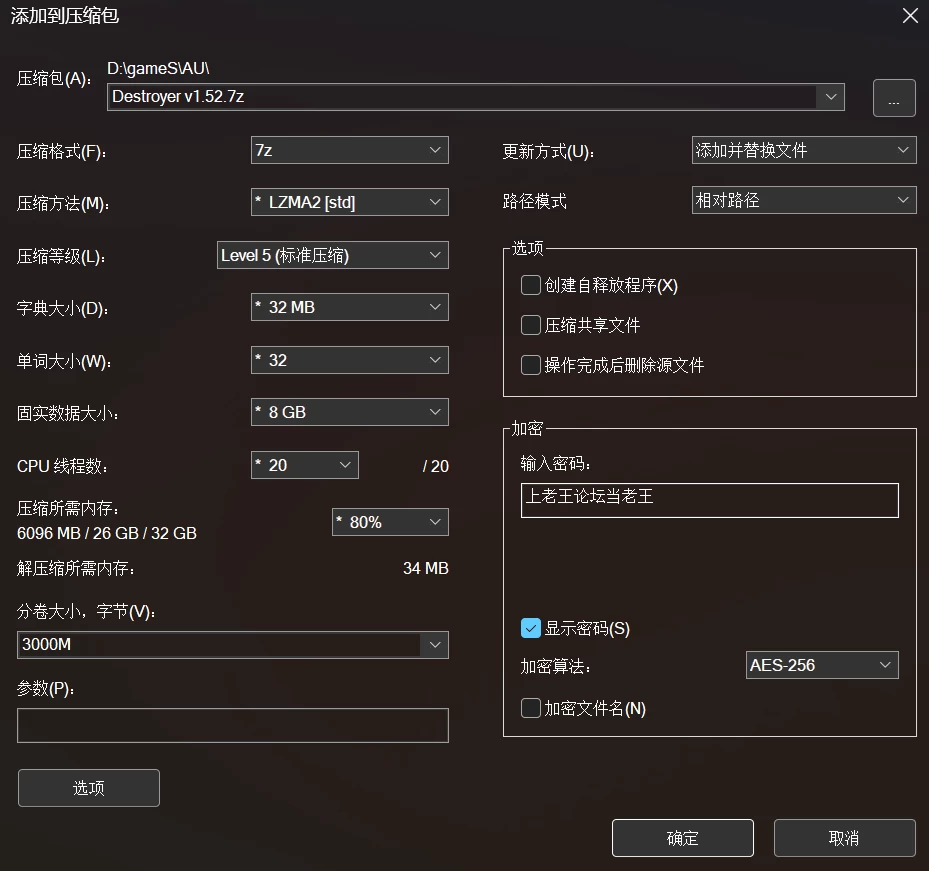
Task: Click the "/ 20" thread count text
Action: click(x=435, y=466)
